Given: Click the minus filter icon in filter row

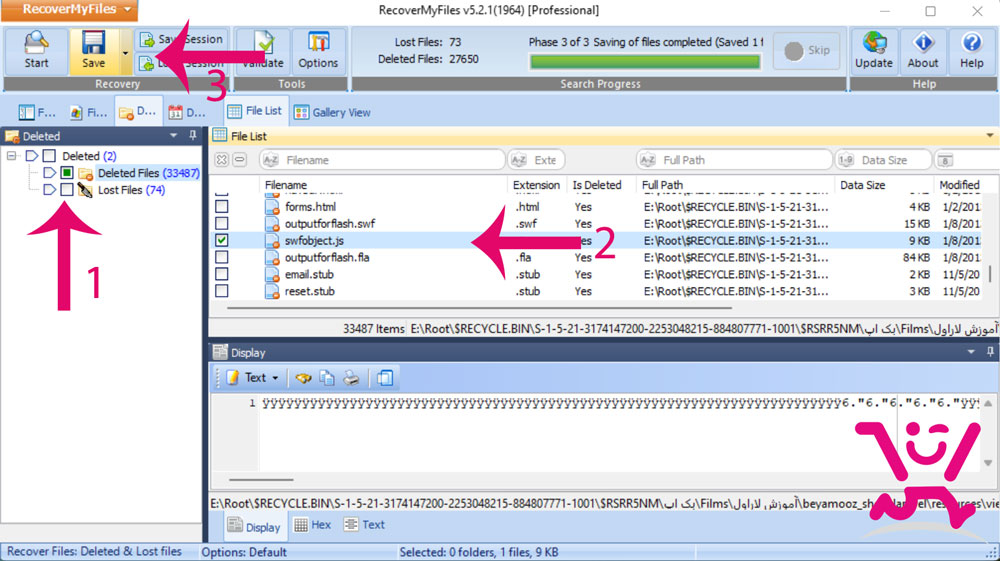Looking at the screenshot, I should tap(240, 160).
